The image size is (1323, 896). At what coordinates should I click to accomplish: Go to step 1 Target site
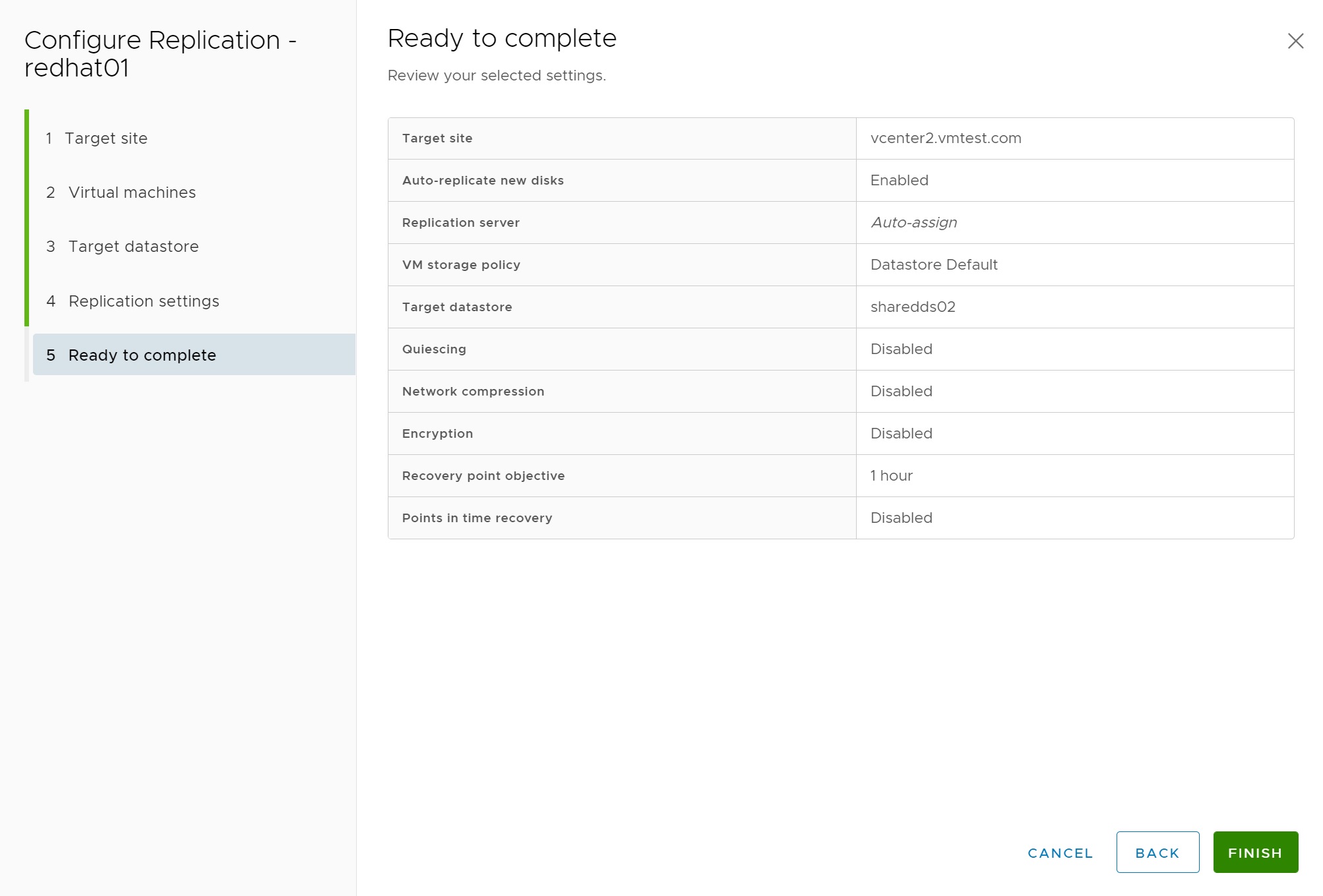[x=106, y=138]
